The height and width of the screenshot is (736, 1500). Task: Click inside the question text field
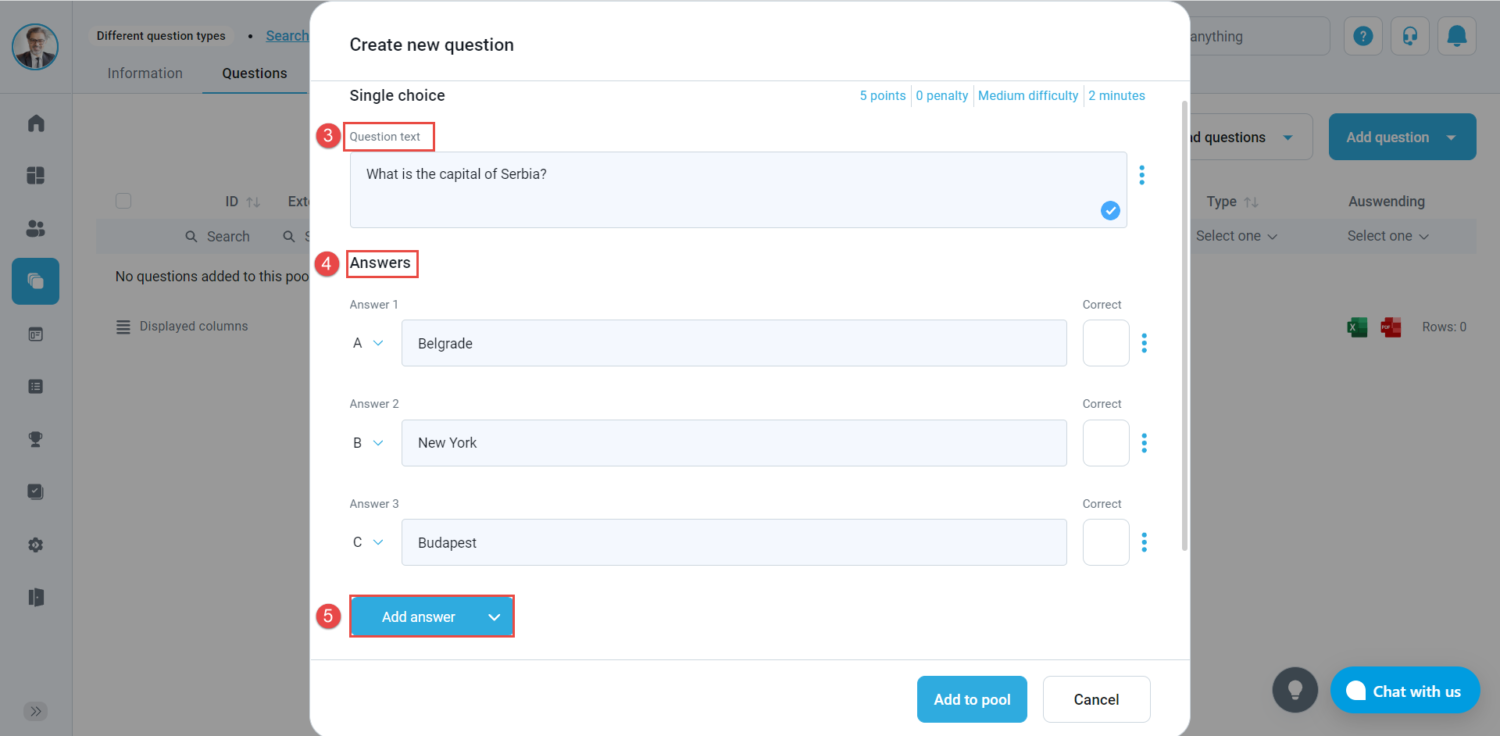(737, 190)
